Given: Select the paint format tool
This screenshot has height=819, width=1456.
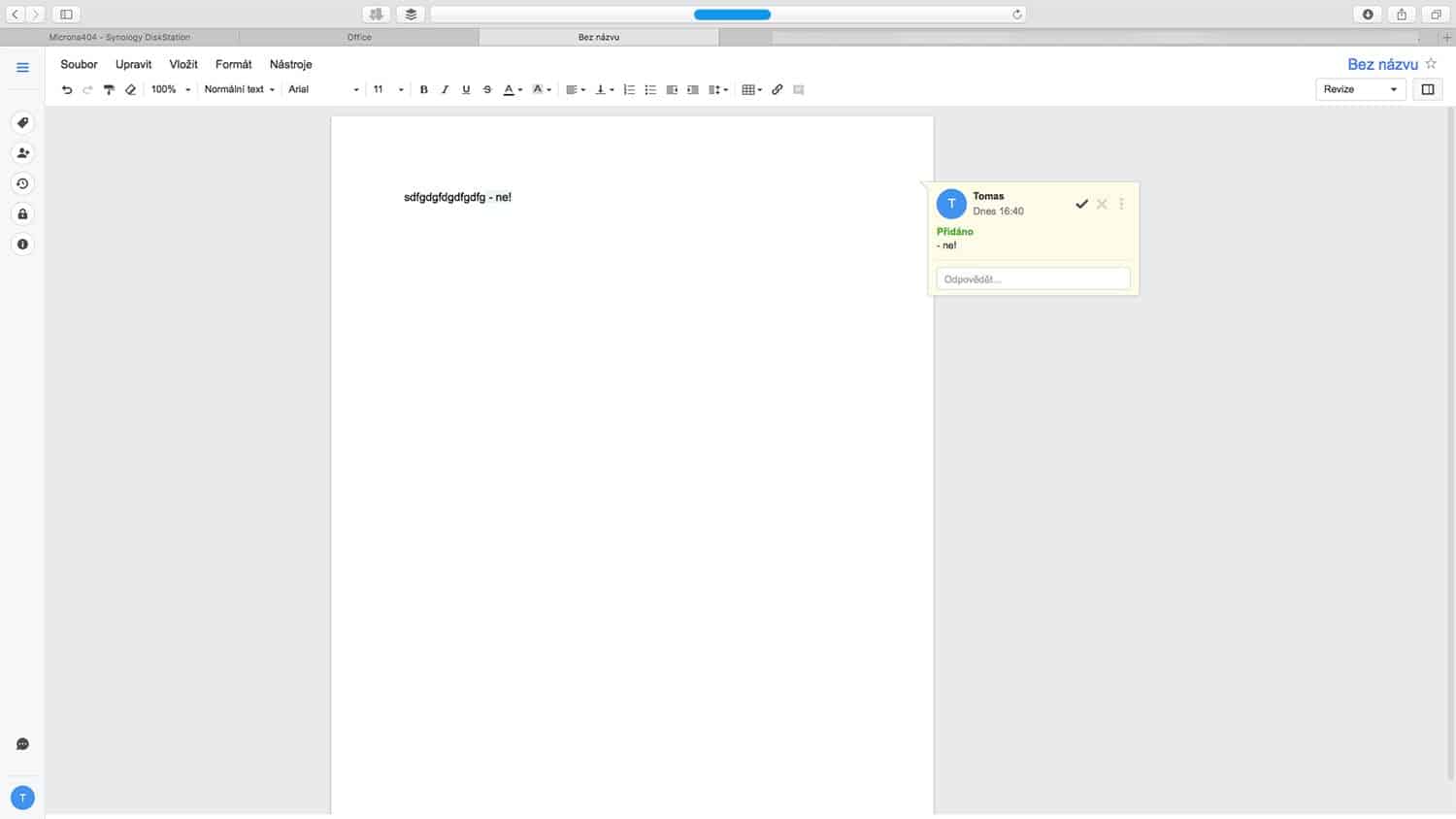Looking at the screenshot, I should pos(109,89).
